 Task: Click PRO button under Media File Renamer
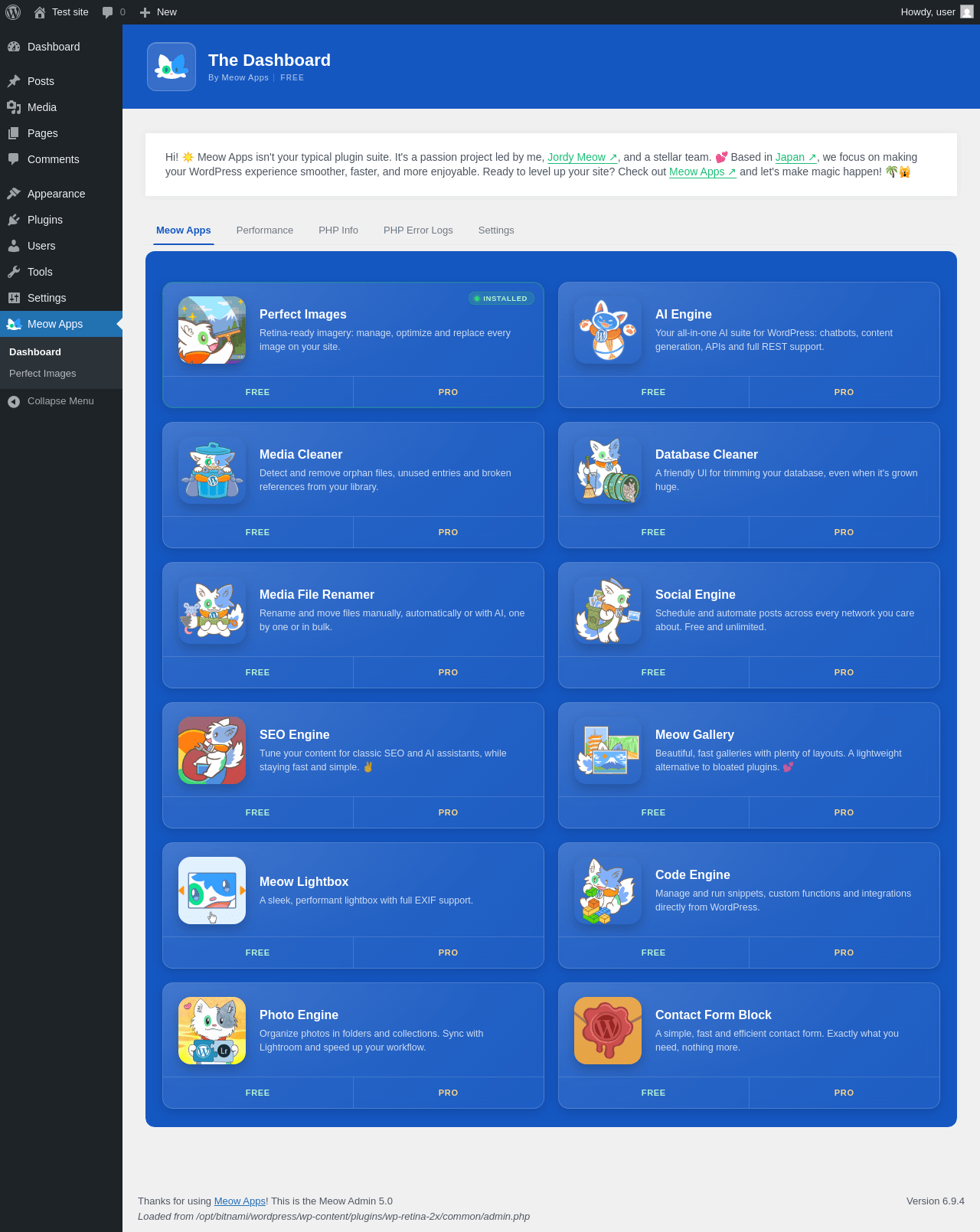click(x=449, y=672)
